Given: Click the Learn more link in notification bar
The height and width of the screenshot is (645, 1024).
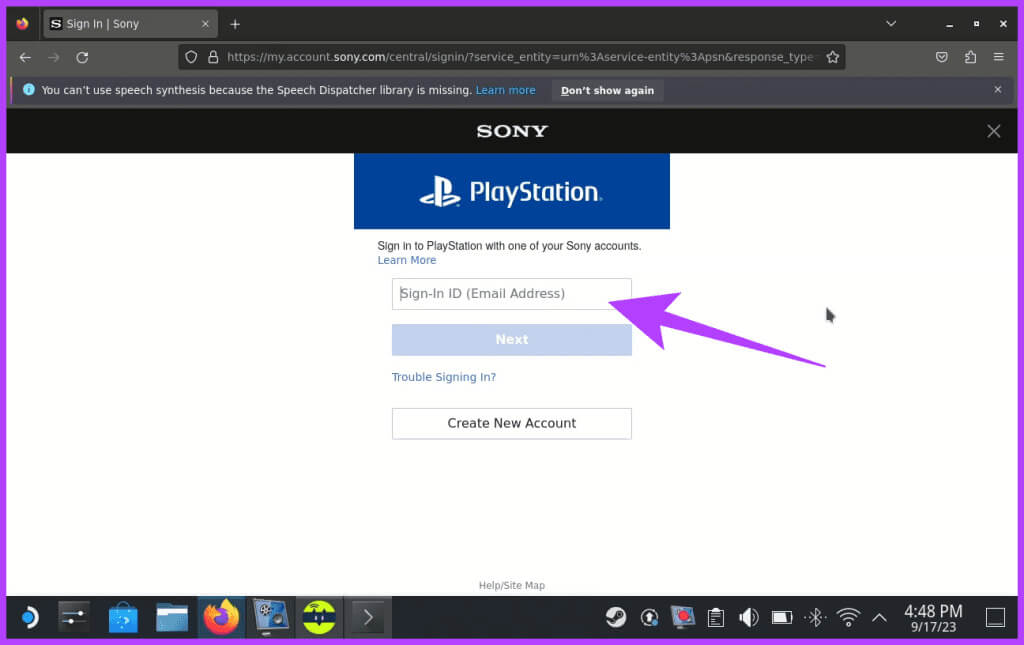Looking at the screenshot, I should click(505, 90).
